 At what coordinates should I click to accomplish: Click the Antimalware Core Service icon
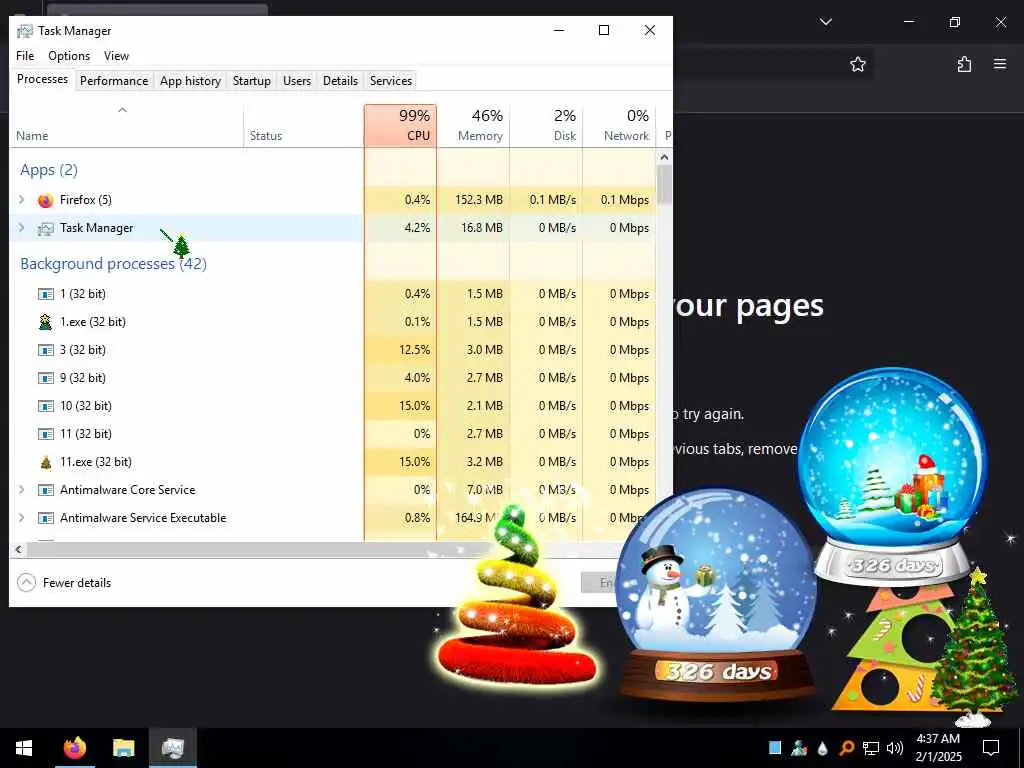[x=46, y=490]
